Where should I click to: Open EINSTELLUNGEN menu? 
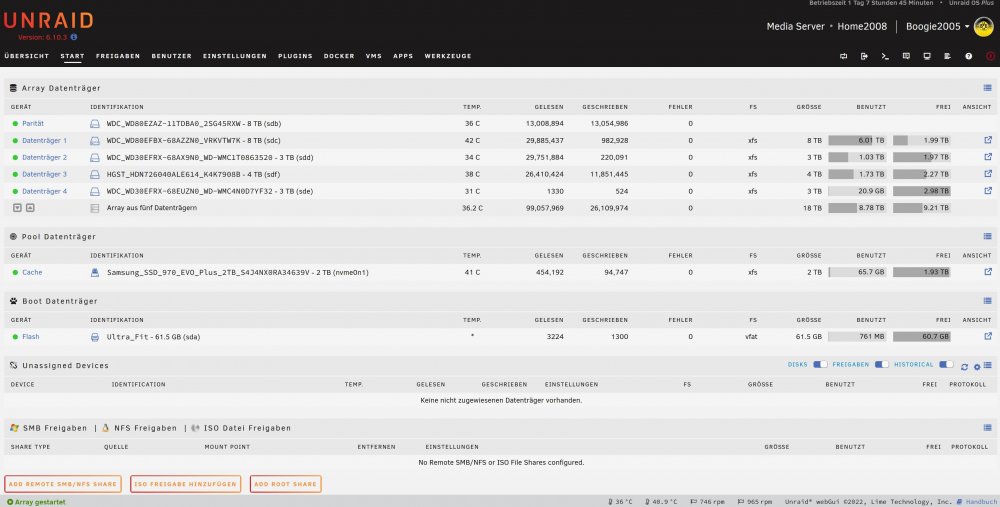tap(235, 56)
